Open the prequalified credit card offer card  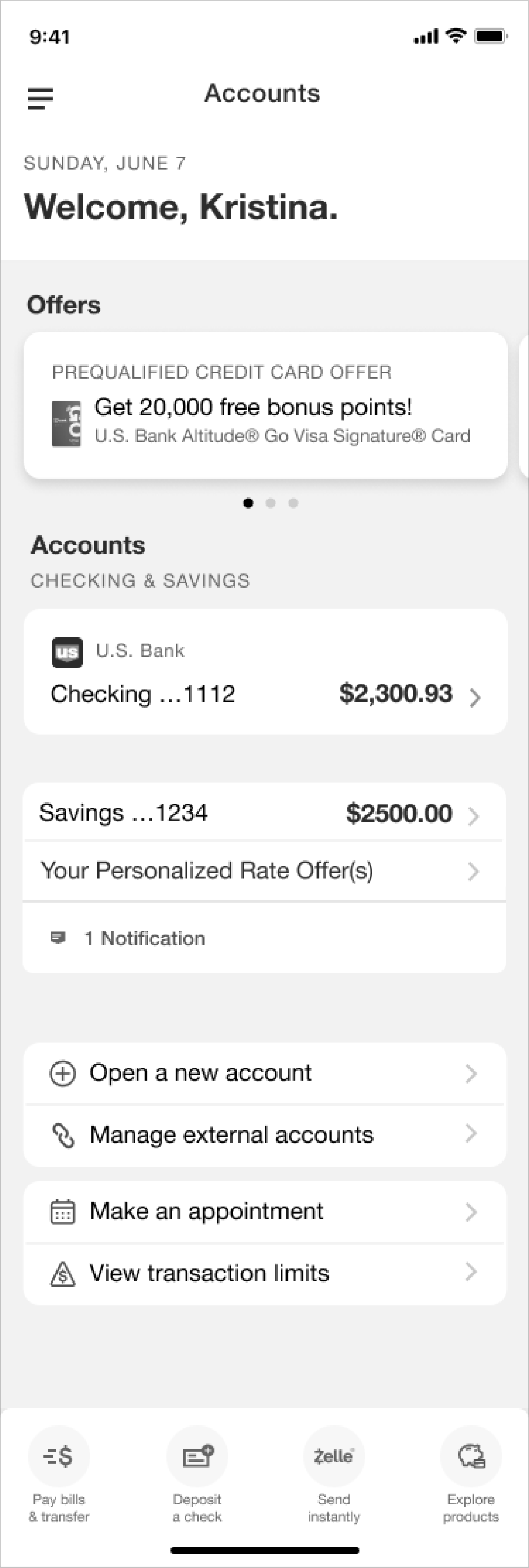click(x=266, y=405)
